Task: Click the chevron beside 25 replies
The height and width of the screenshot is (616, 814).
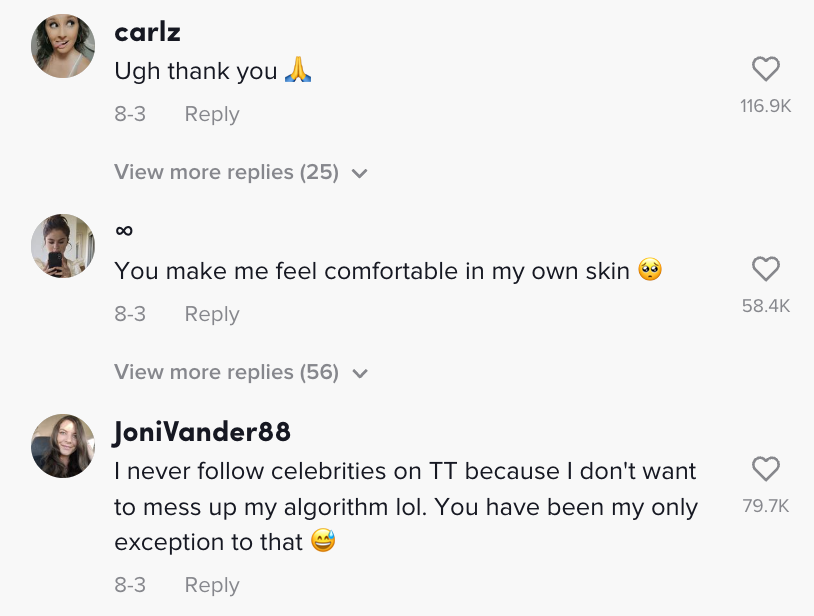Action: (359, 173)
